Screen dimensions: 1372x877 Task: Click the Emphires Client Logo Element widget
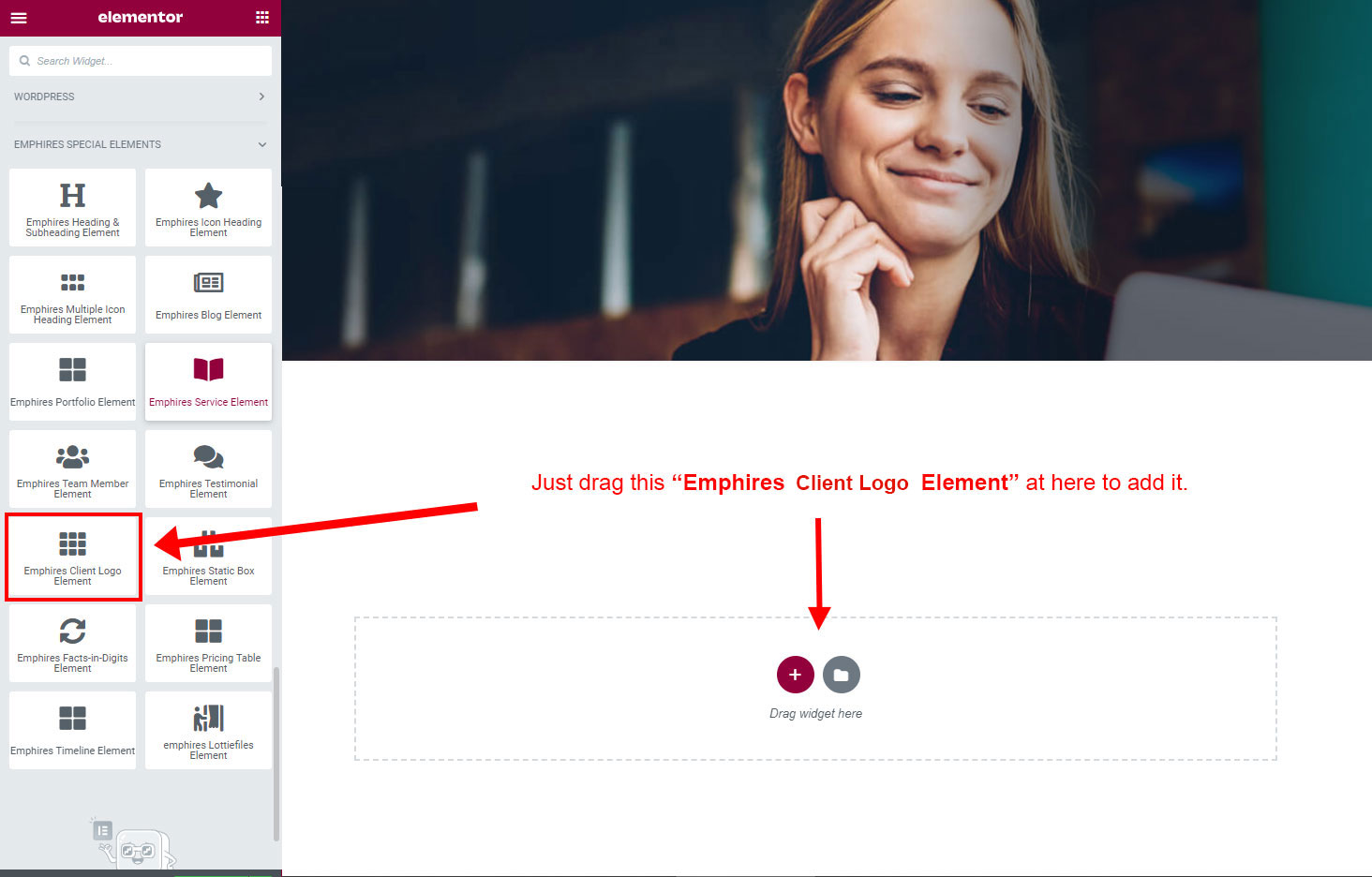tap(73, 557)
